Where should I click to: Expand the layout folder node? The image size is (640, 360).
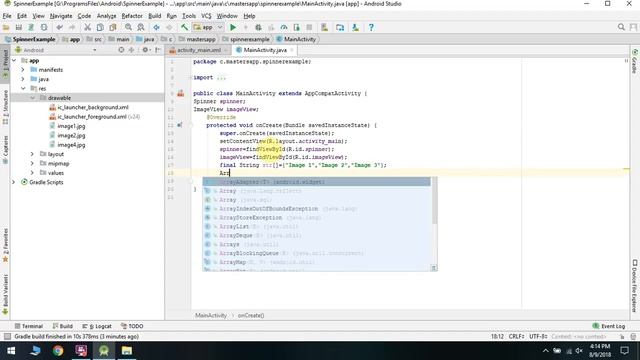click(33, 154)
